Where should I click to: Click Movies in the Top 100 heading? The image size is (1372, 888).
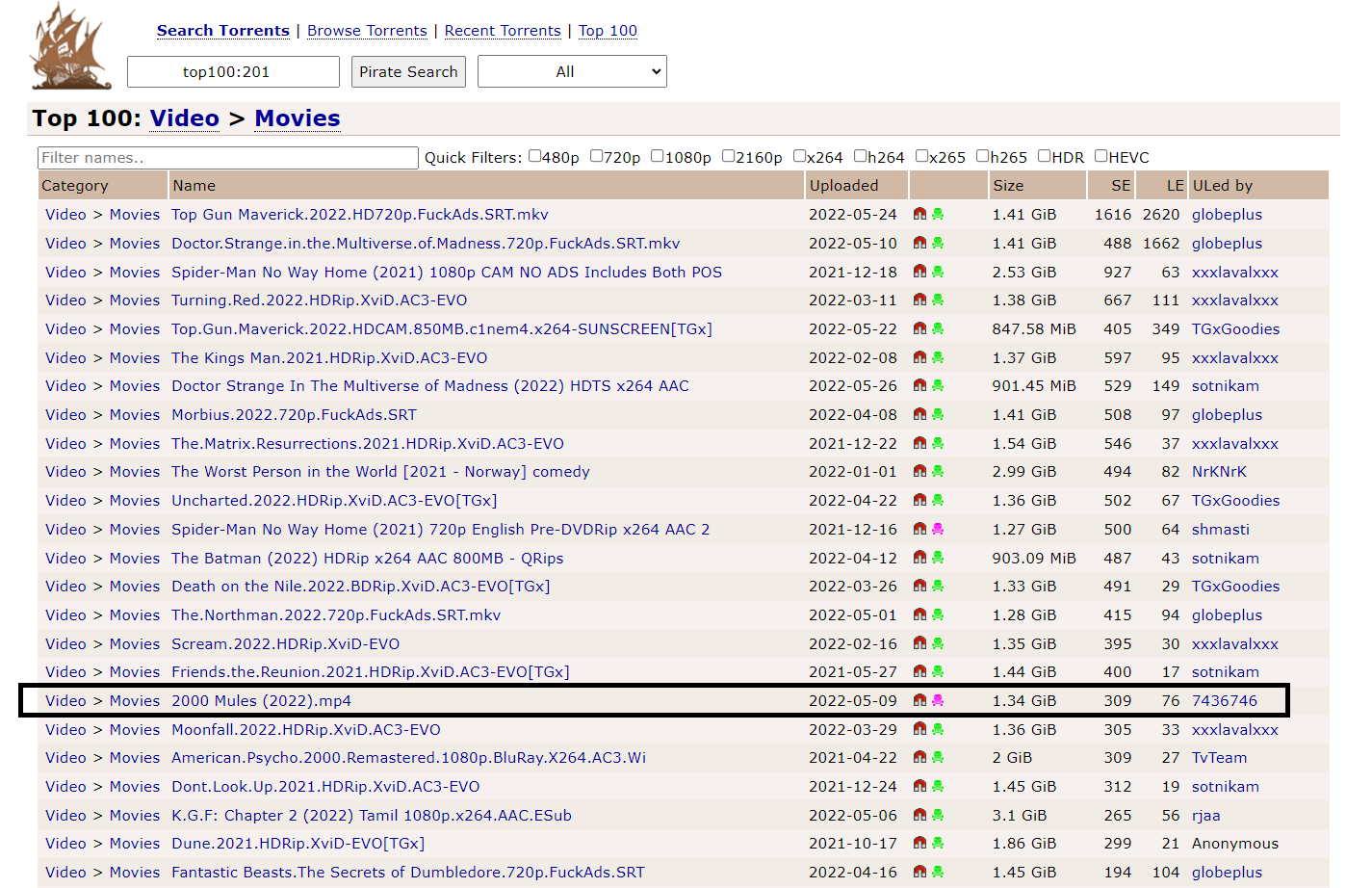click(x=298, y=118)
